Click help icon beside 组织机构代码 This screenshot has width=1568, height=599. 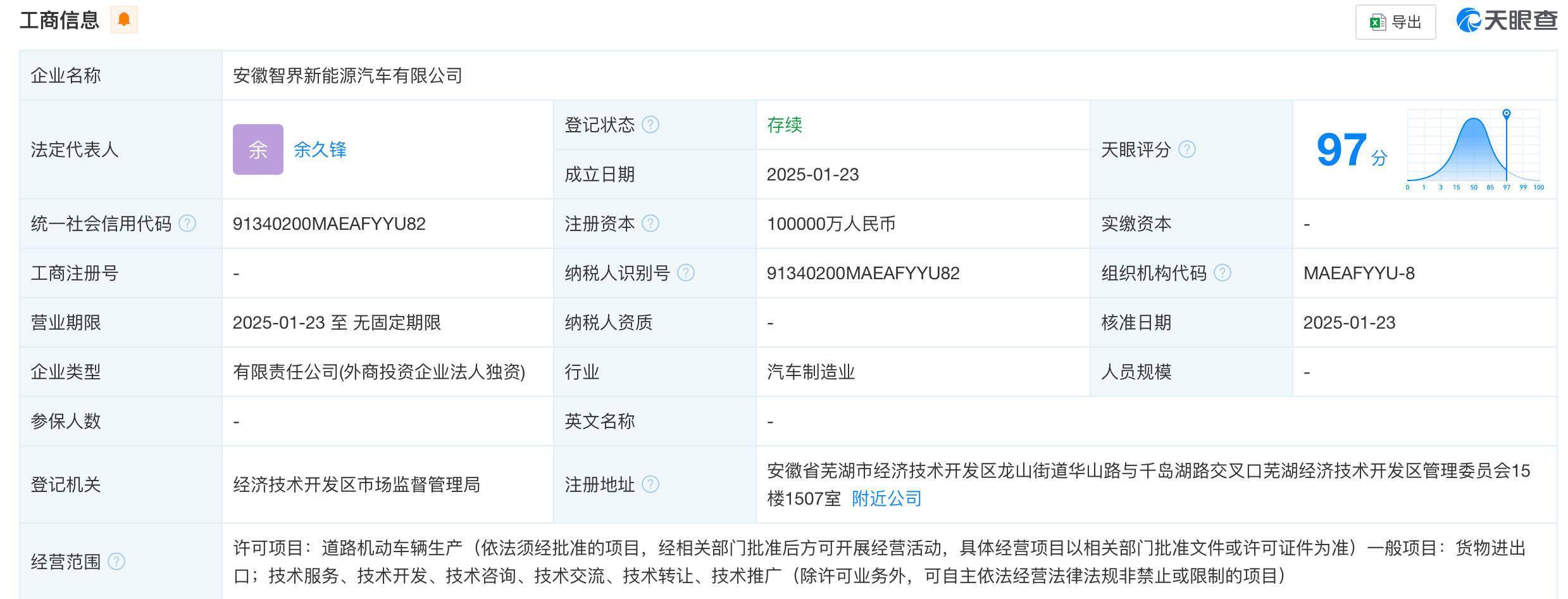point(1223,273)
